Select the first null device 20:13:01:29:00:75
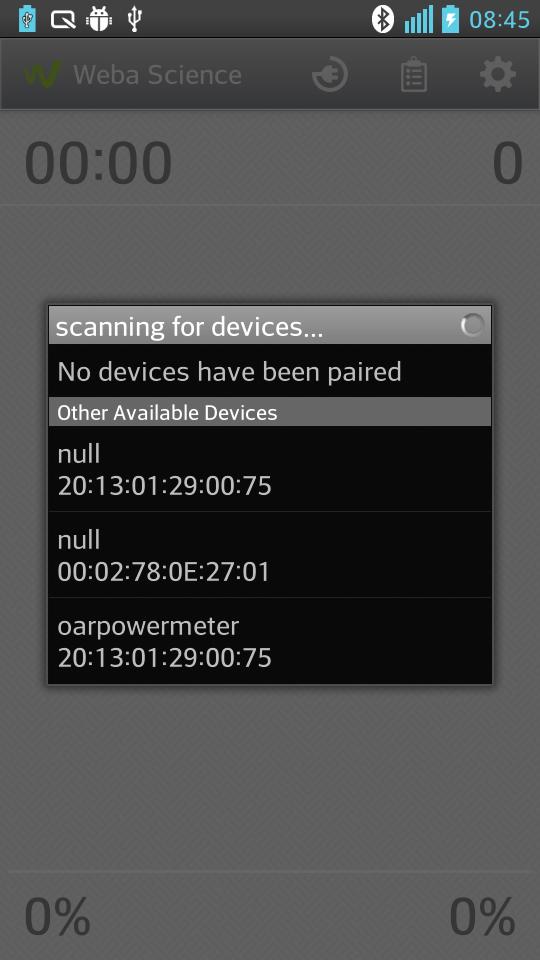The height and width of the screenshot is (960, 540). (270, 469)
